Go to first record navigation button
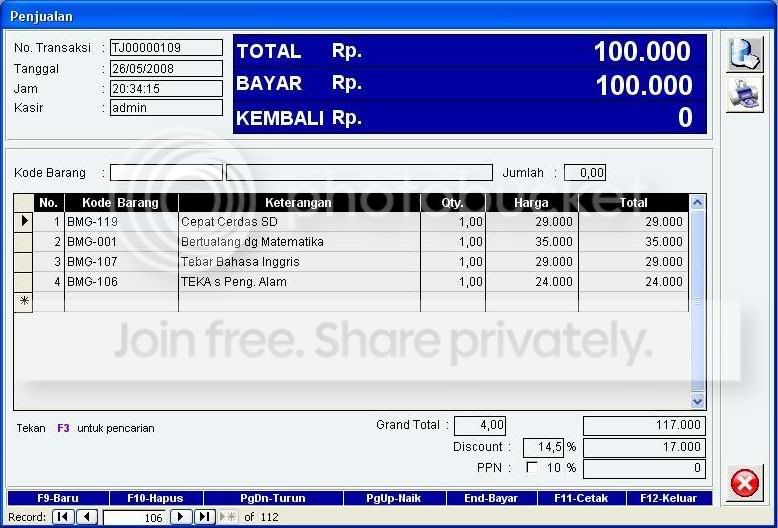Image resolution: width=778 pixels, height=528 pixels. pyautogui.click(x=63, y=517)
